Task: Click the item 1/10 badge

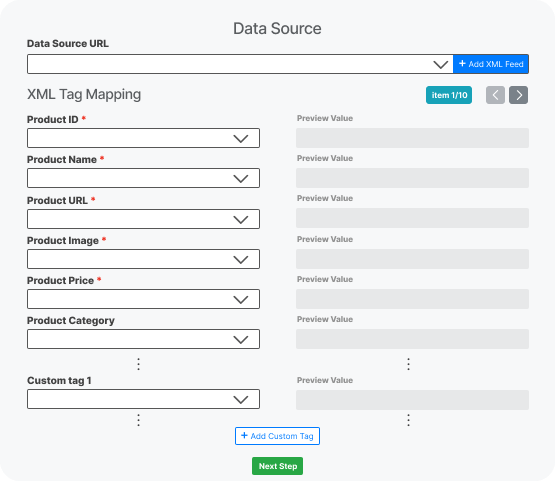Action: pyautogui.click(x=449, y=95)
